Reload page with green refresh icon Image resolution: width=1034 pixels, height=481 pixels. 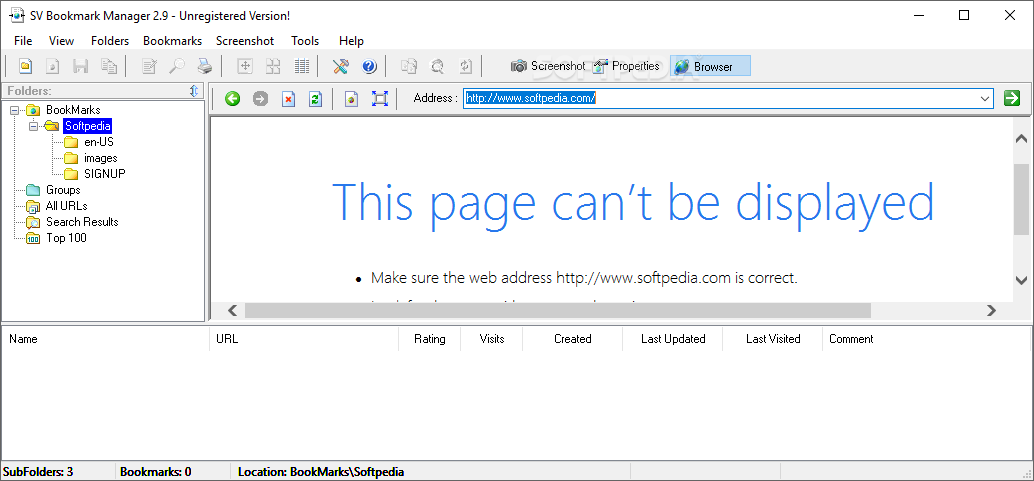coord(316,99)
